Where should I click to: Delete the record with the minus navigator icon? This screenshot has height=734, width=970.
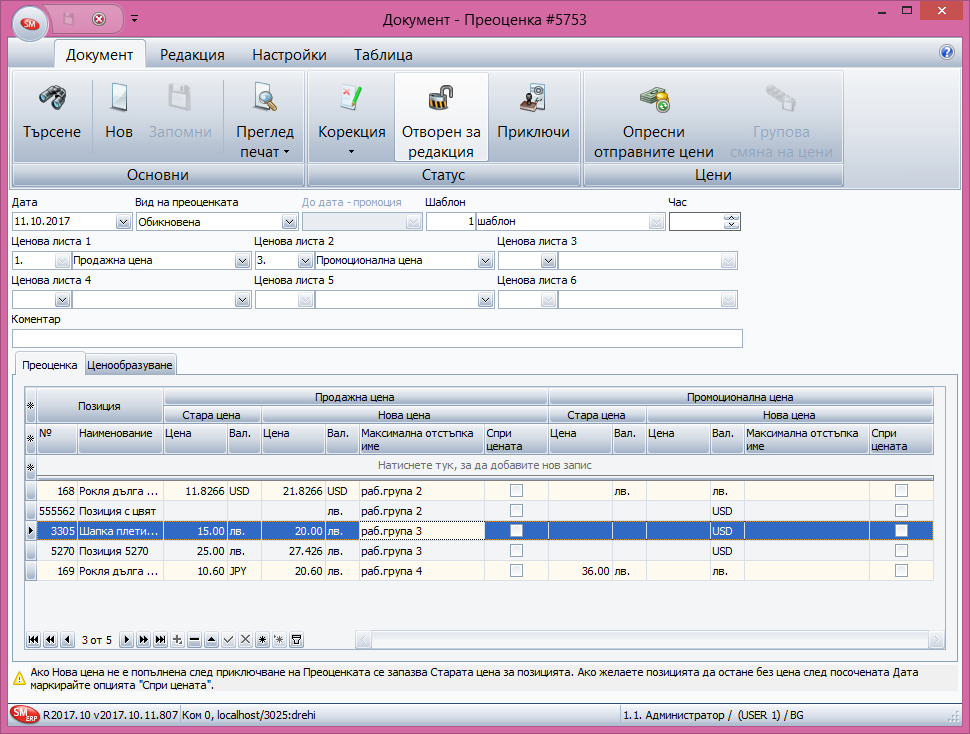[194, 639]
